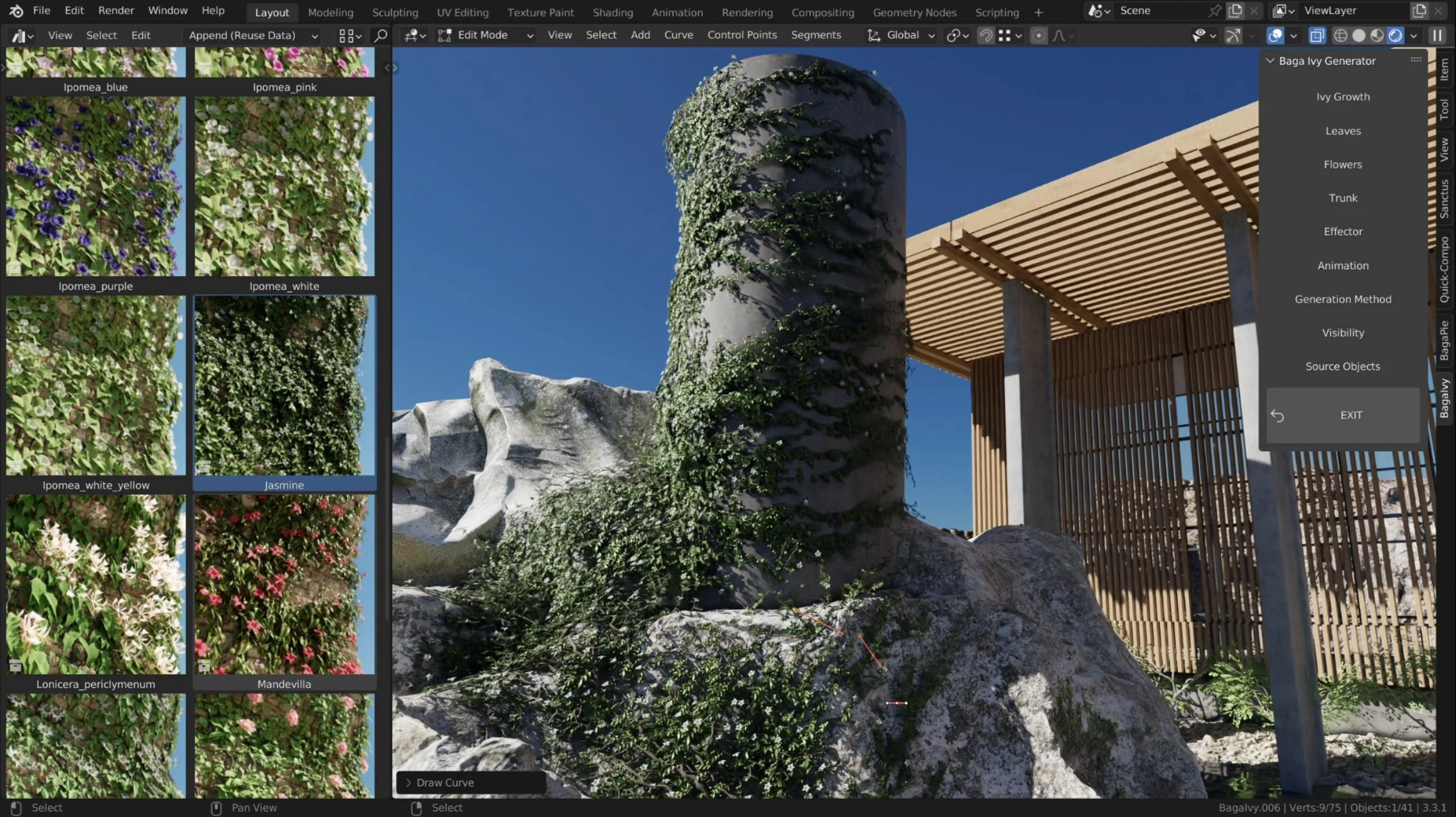
Task: Open Control Points menu
Action: click(741, 35)
